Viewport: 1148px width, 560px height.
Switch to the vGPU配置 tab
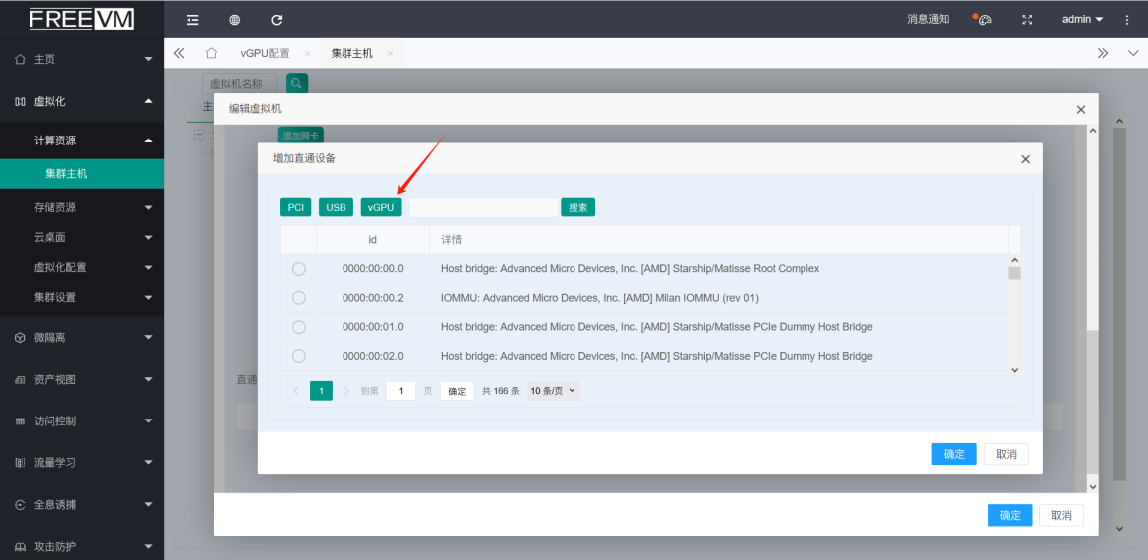265,53
